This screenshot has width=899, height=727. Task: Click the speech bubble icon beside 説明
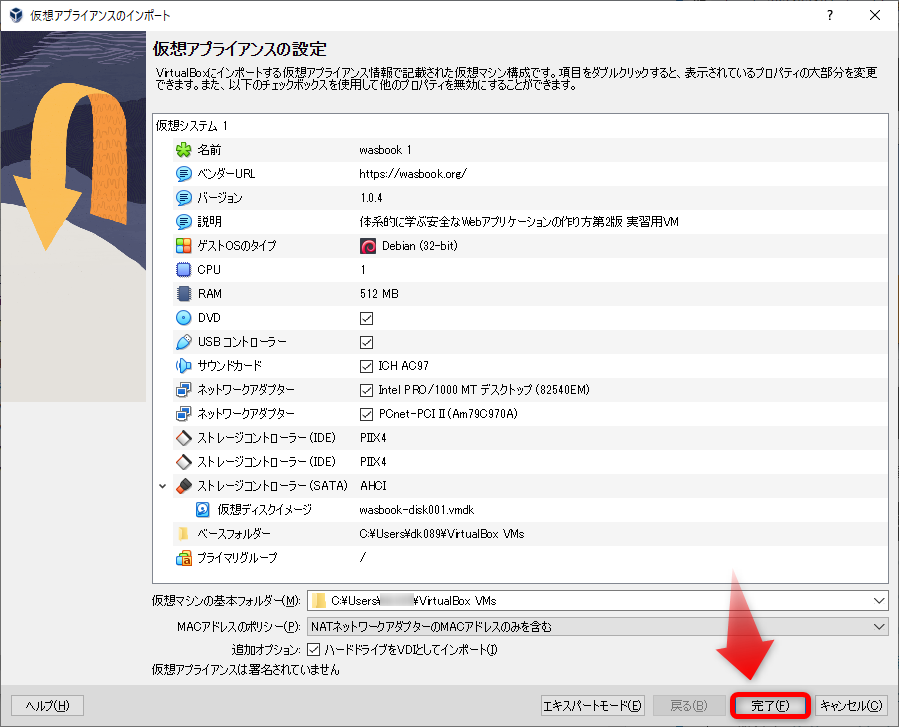[x=183, y=222]
